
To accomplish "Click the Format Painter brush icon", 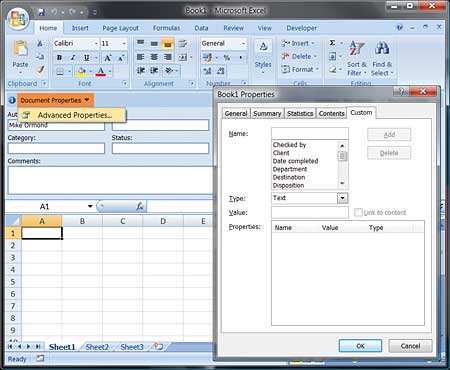I will pyautogui.click(x=40, y=69).
